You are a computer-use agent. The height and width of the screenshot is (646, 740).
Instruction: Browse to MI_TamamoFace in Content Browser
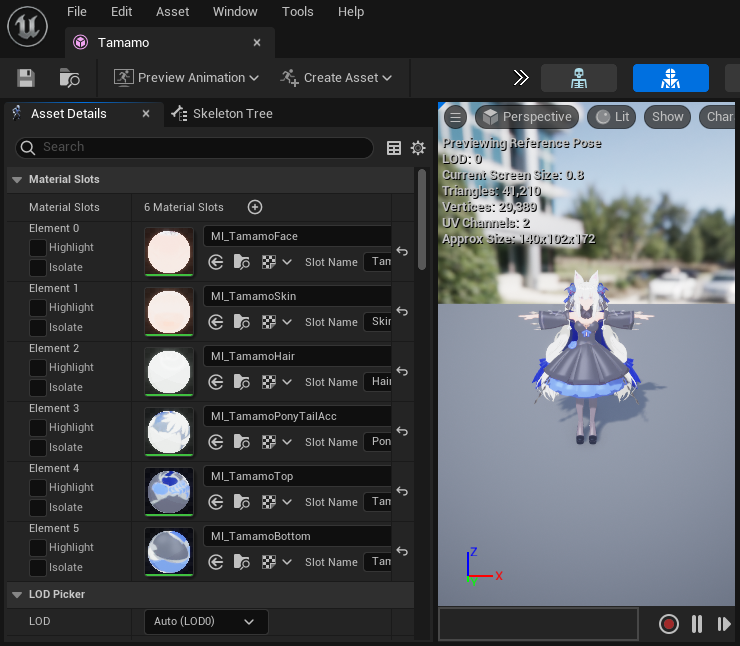click(x=242, y=262)
